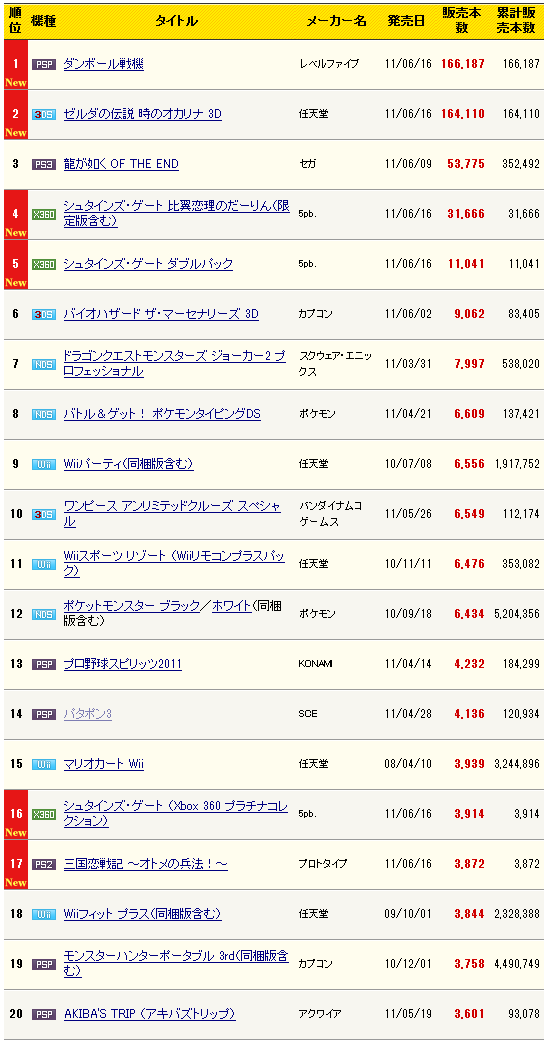Open the ダンボール戦機 title link
The width and height of the screenshot is (548, 1044).
[103, 64]
